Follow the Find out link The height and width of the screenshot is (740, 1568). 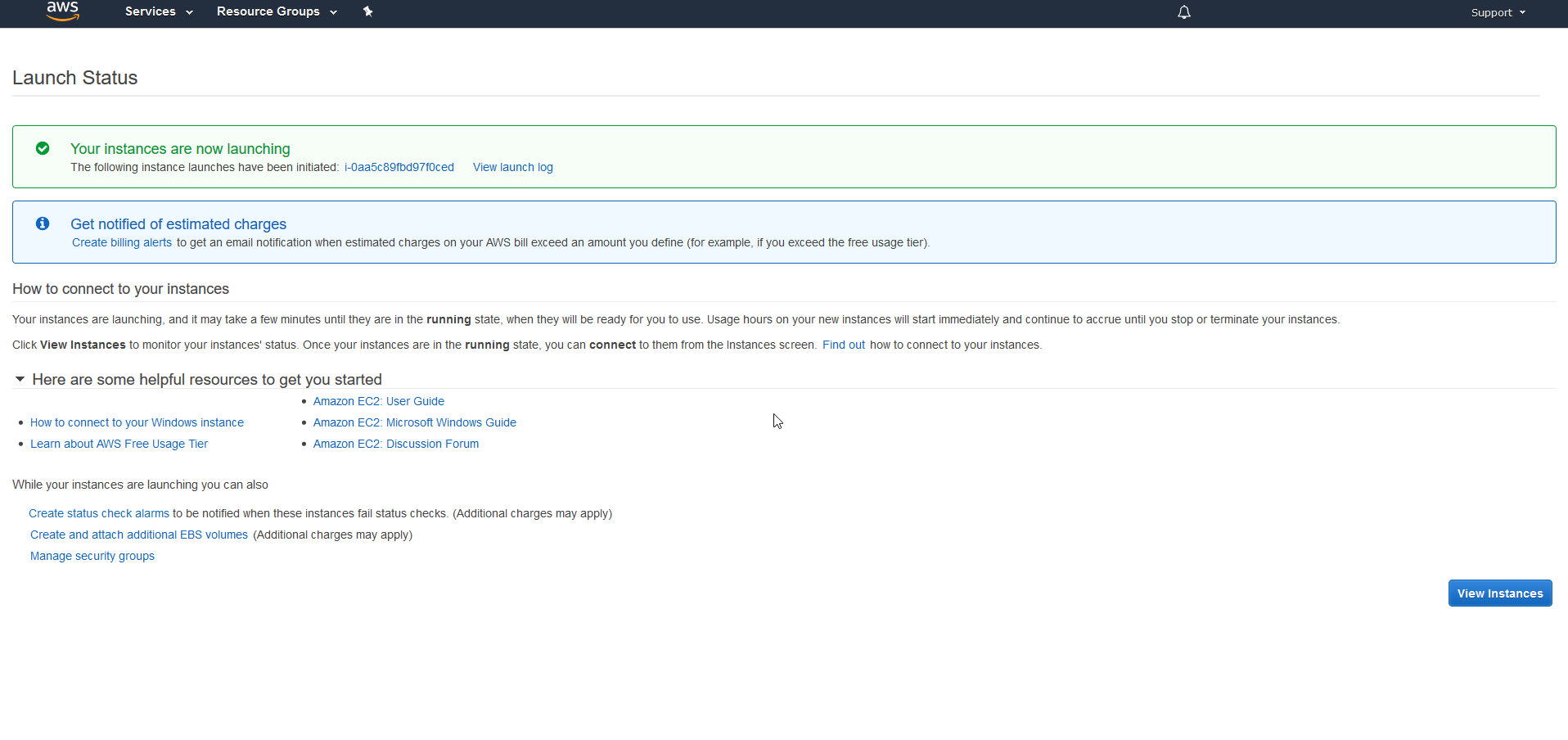point(843,345)
